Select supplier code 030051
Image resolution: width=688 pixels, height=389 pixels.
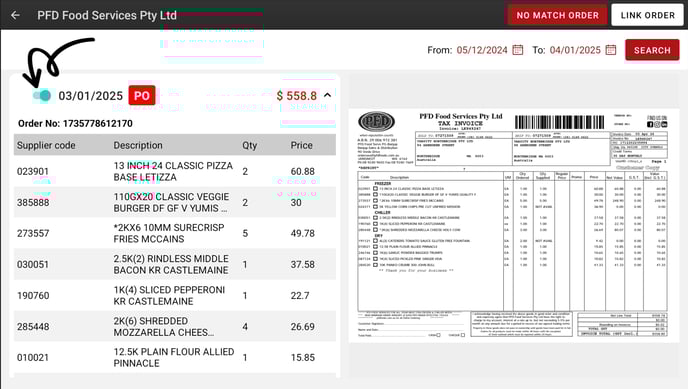(33, 264)
